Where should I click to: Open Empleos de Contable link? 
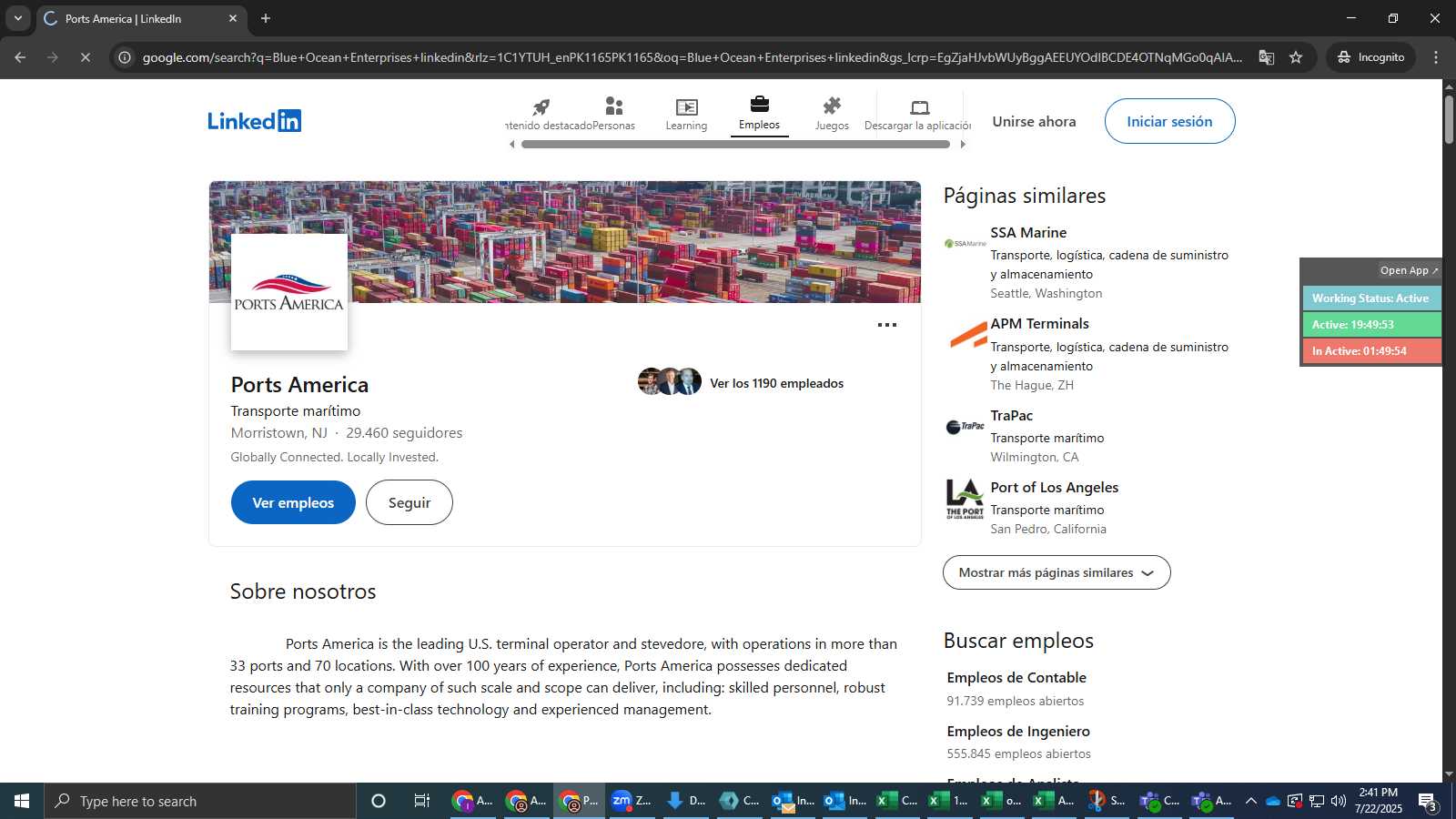coord(1016,678)
